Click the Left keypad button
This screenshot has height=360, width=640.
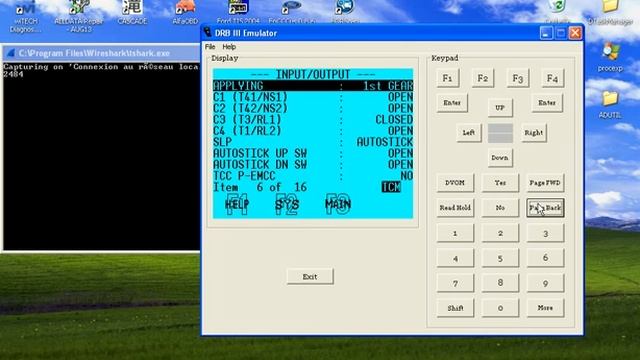point(469,133)
